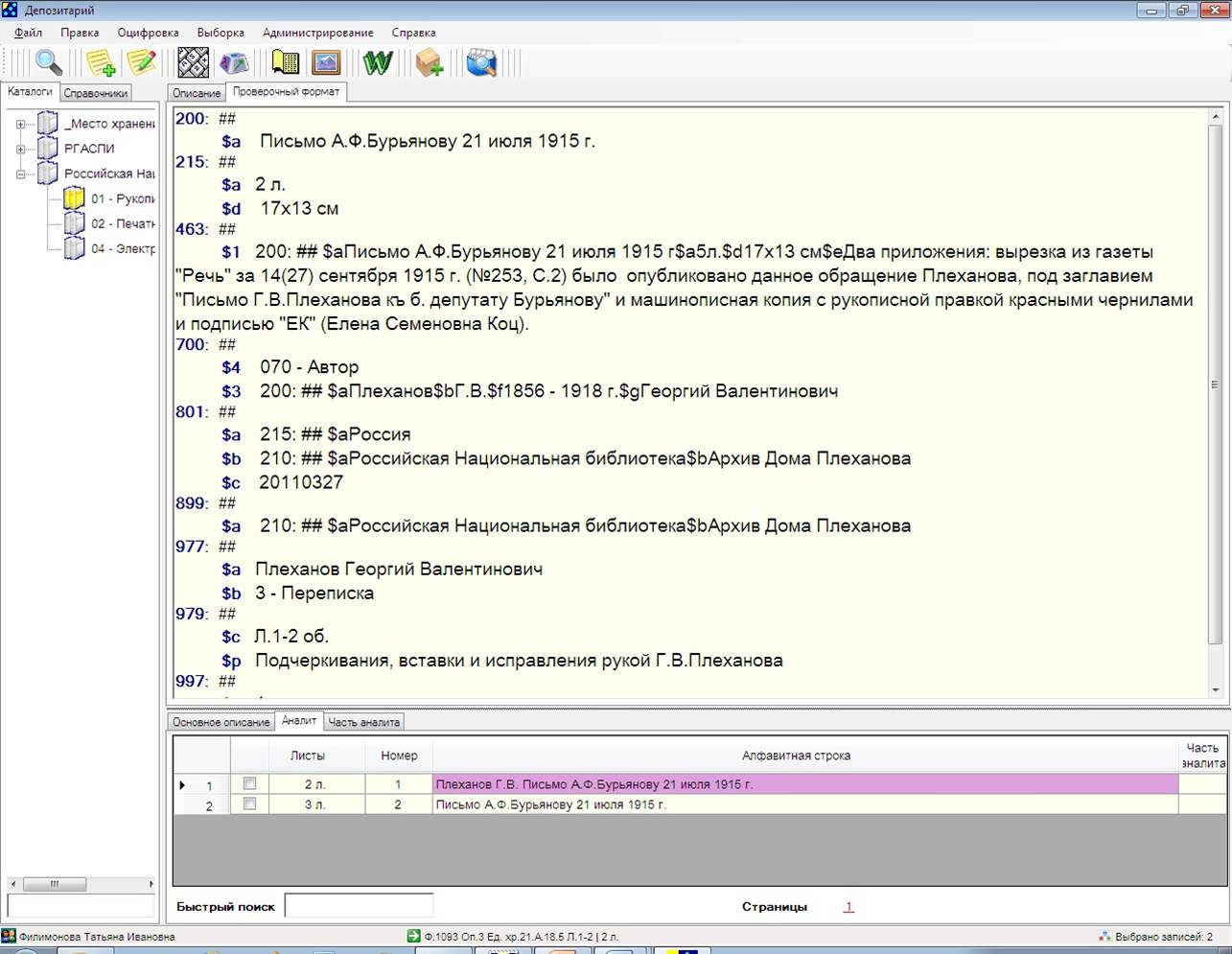1232x954 pixels.
Task: Click book icon next to Российская Нац
Action: pos(48,173)
